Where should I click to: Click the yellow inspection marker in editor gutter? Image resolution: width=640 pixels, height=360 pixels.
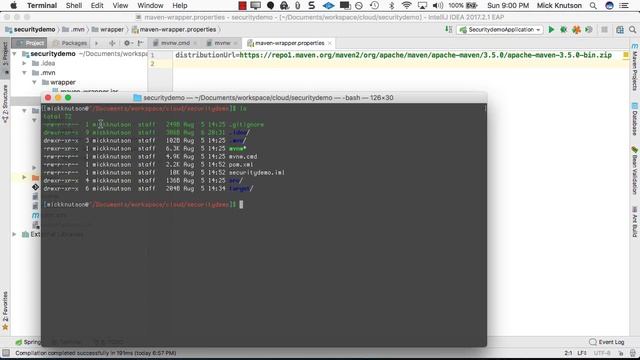pos(626,55)
